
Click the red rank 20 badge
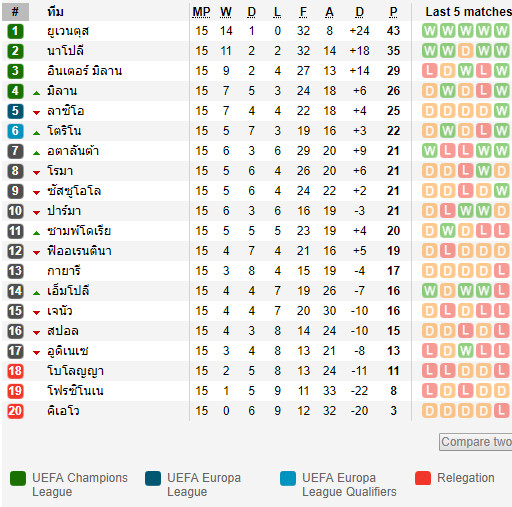pyautogui.click(x=15, y=411)
